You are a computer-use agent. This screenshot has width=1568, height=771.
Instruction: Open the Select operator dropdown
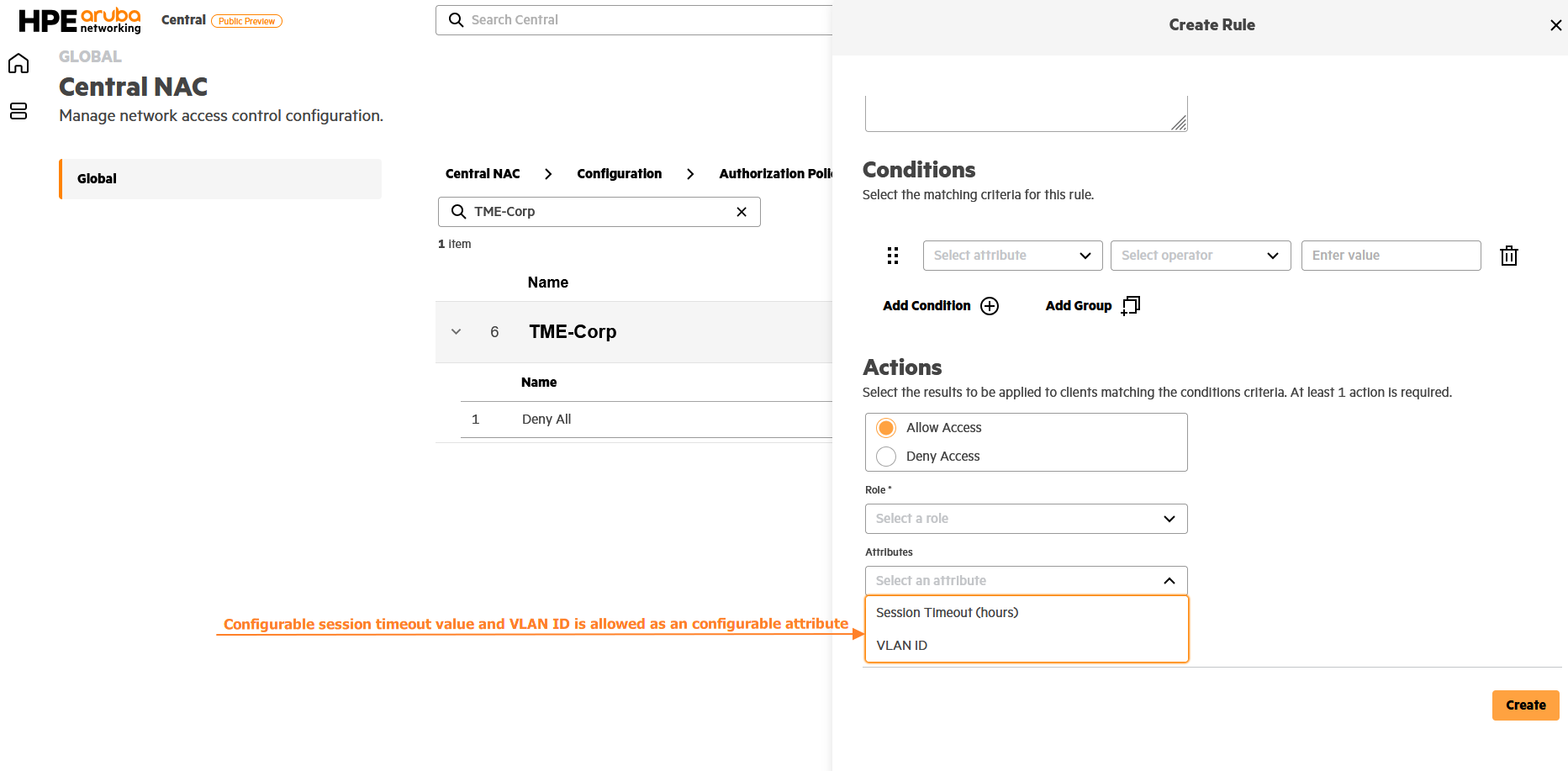coord(1201,256)
